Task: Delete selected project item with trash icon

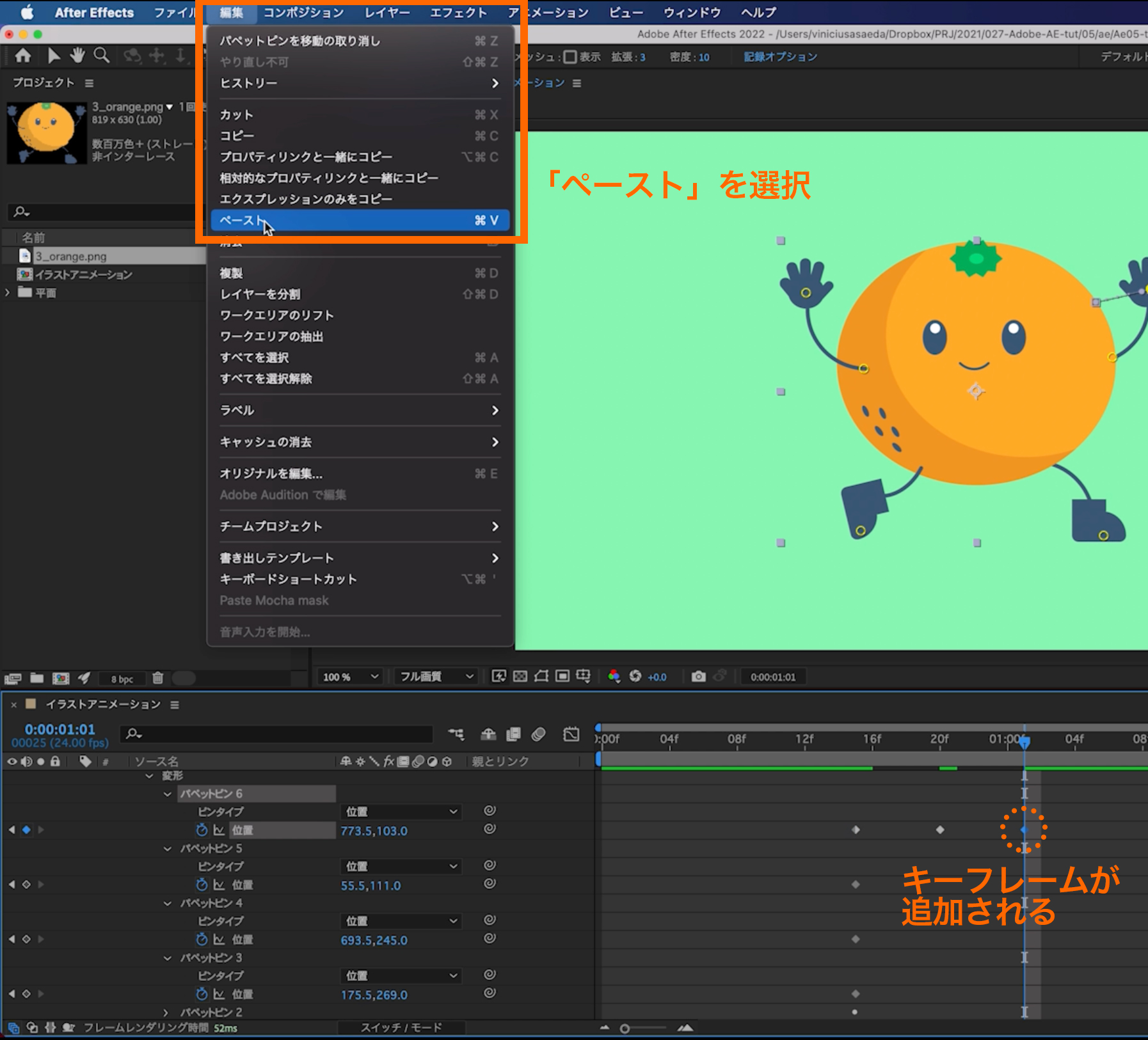Action: pos(158,678)
